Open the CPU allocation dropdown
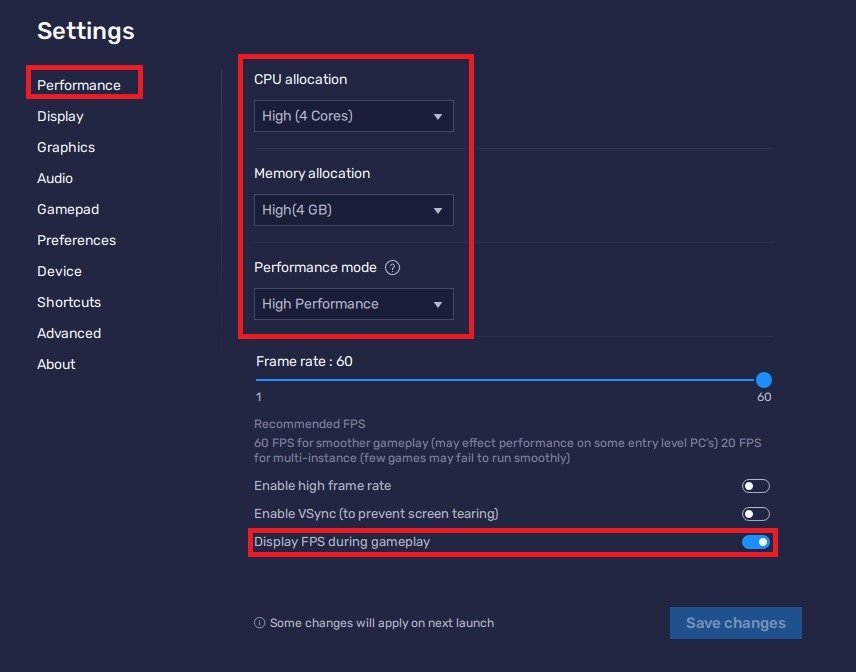Viewport: 856px width, 672px height. (x=353, y=116)
